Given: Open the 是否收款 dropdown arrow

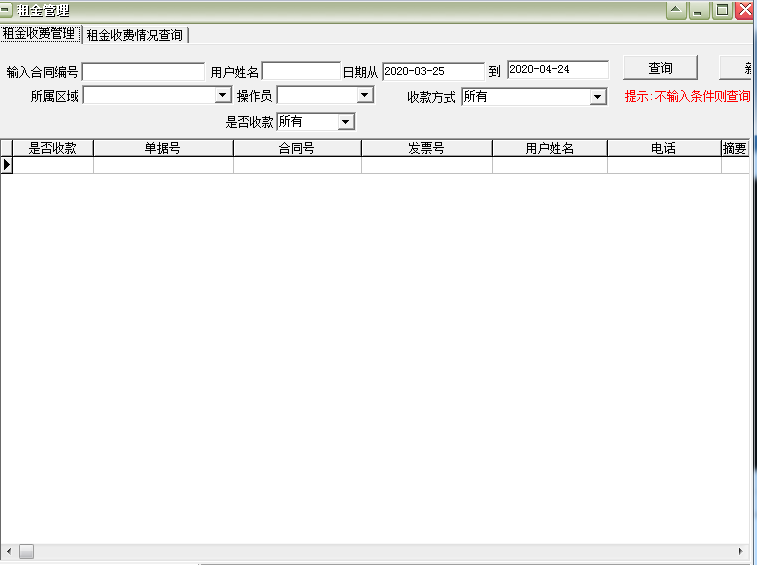Looking at the screenshot, I should pyautogui.click(x=346, y=122).
